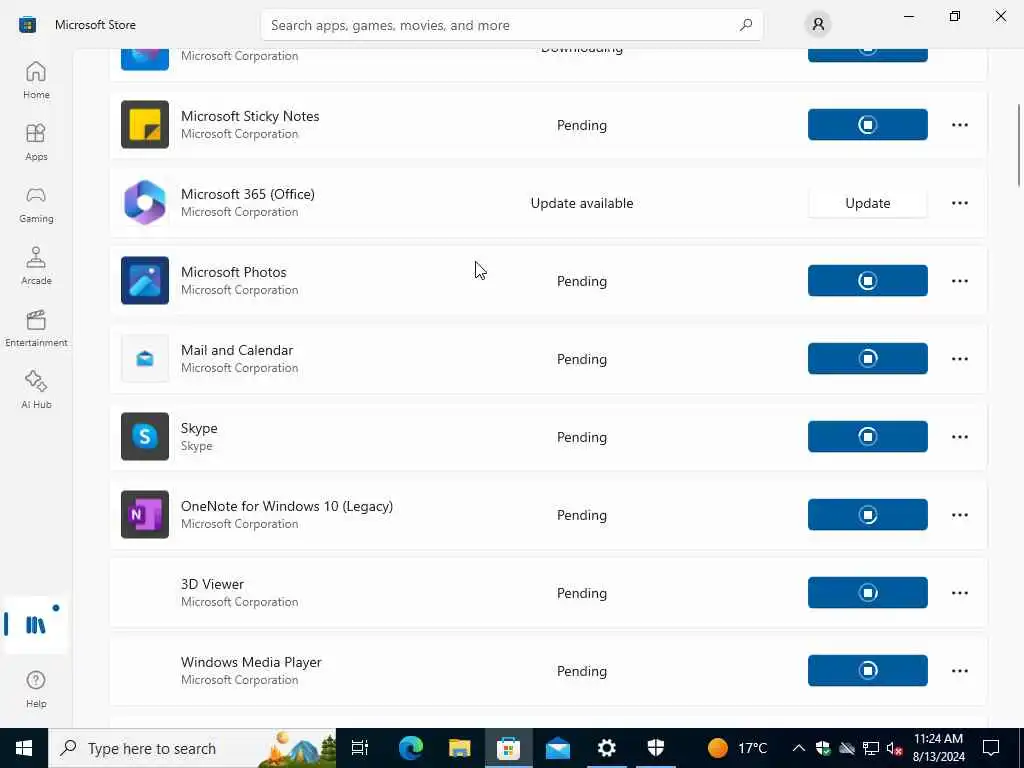This screenshot has height=768, width=1024.
Task: Click the Skype app icon
Action: point(145,437)
